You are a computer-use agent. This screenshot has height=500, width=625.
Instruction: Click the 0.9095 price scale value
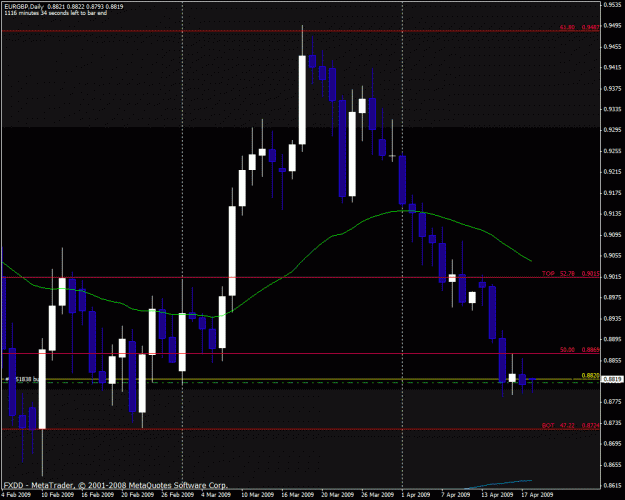[x=613, y=234]
